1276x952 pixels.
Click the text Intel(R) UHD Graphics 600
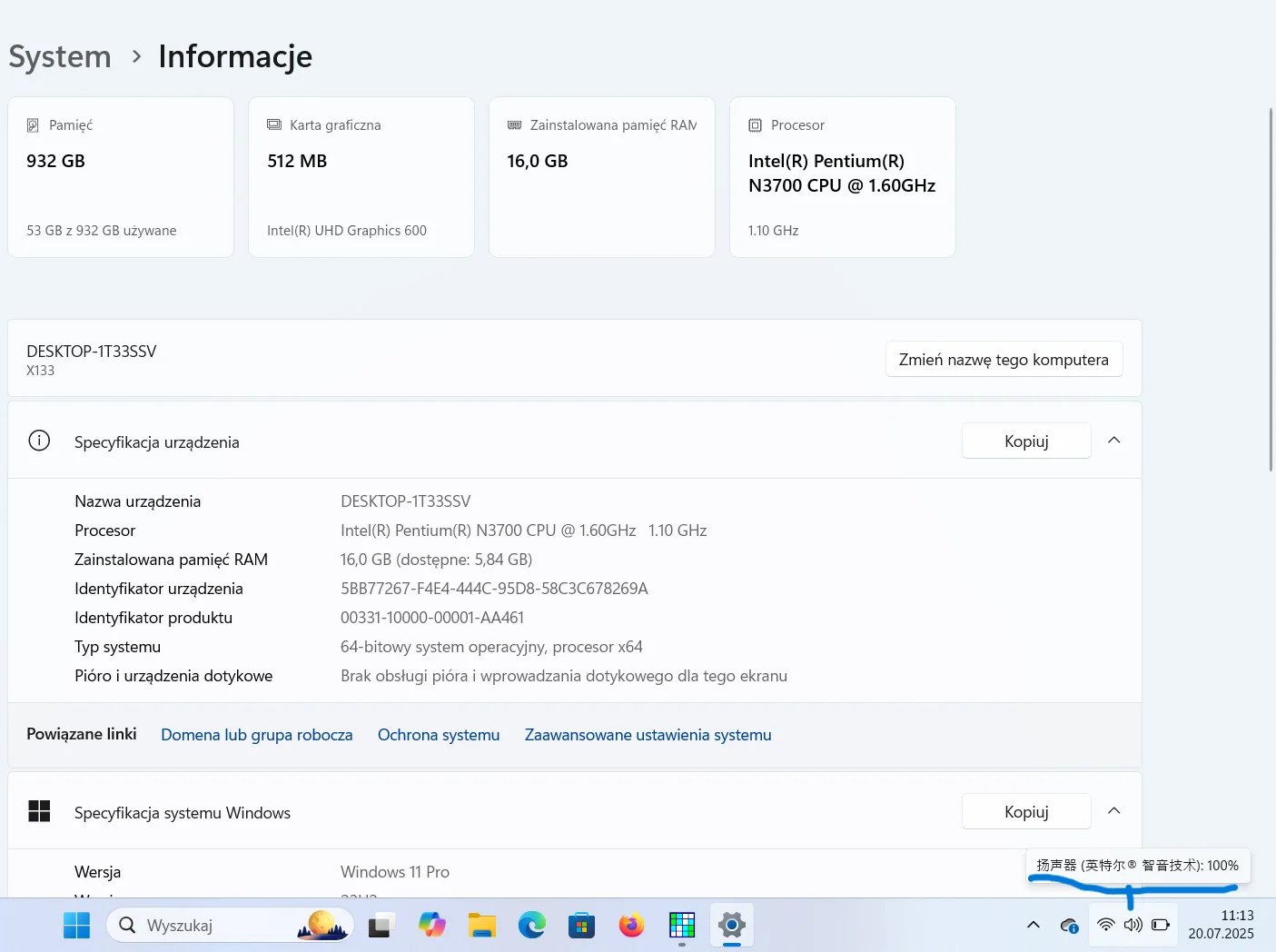[x=347, y=231]
